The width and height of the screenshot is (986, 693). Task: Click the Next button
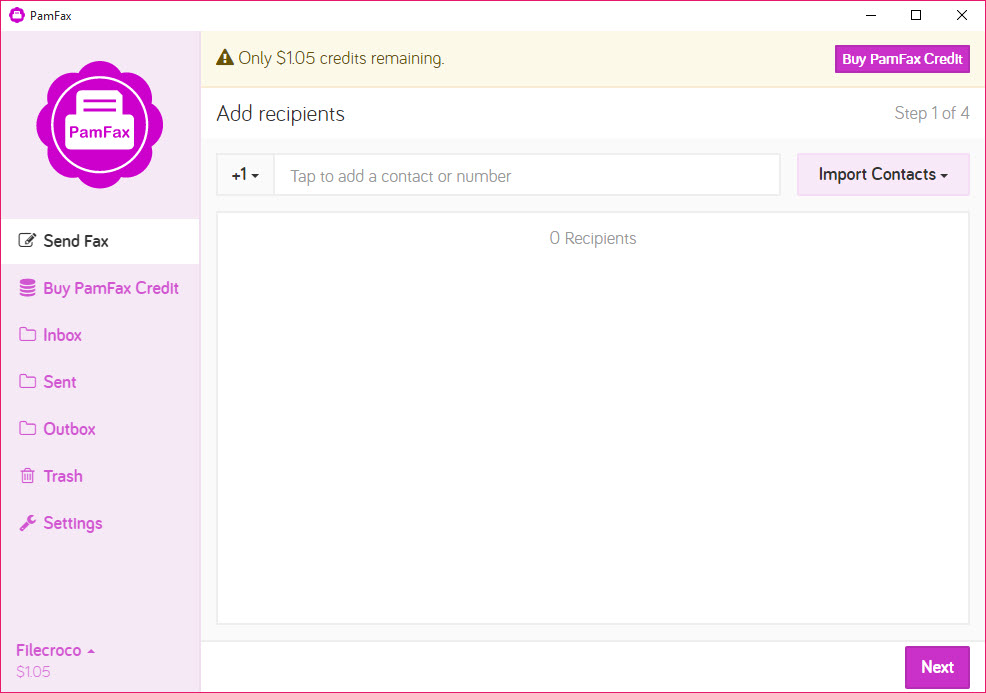937,667
